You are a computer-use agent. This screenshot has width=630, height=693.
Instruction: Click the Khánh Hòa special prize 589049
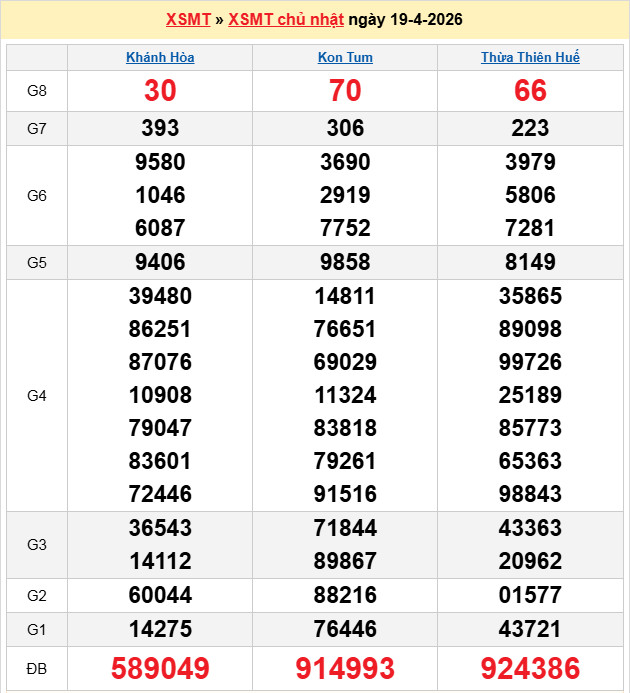coord(160,668)
